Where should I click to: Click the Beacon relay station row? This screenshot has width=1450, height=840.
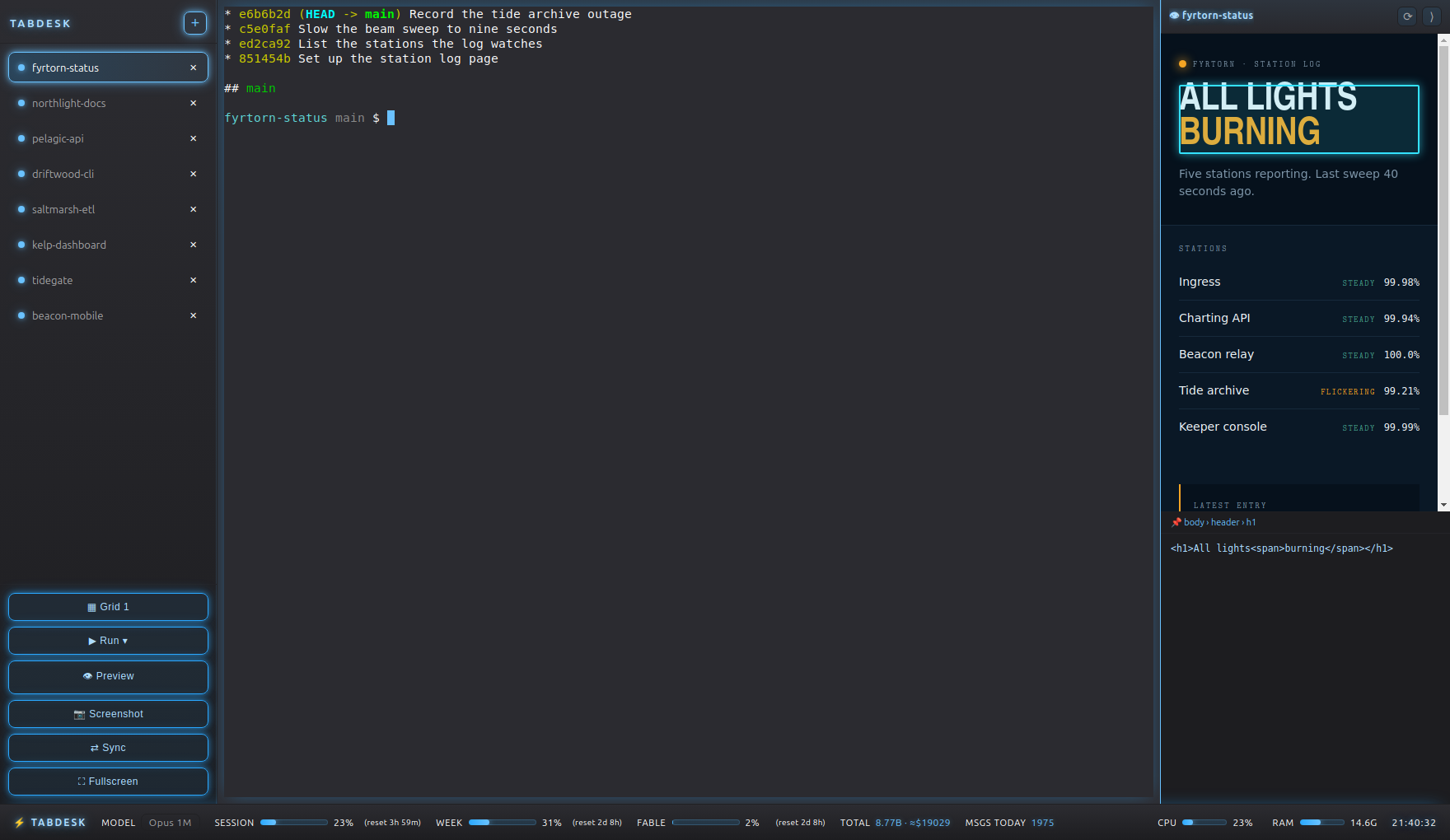pyautogui.click(x=1298, y=354)
